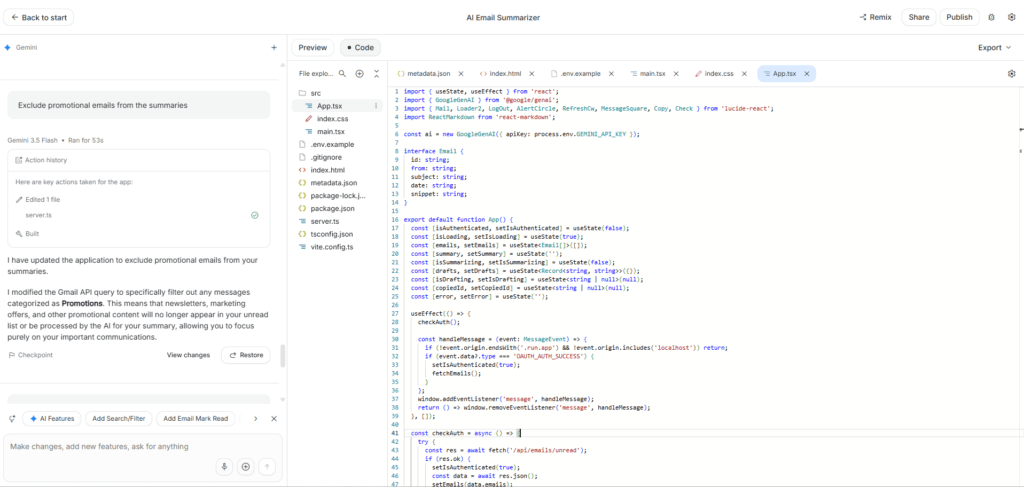The width and height of the screenshot is (1024, 487).
Task: Open package-lock.json in the file tree
Action: pos(336,195)
